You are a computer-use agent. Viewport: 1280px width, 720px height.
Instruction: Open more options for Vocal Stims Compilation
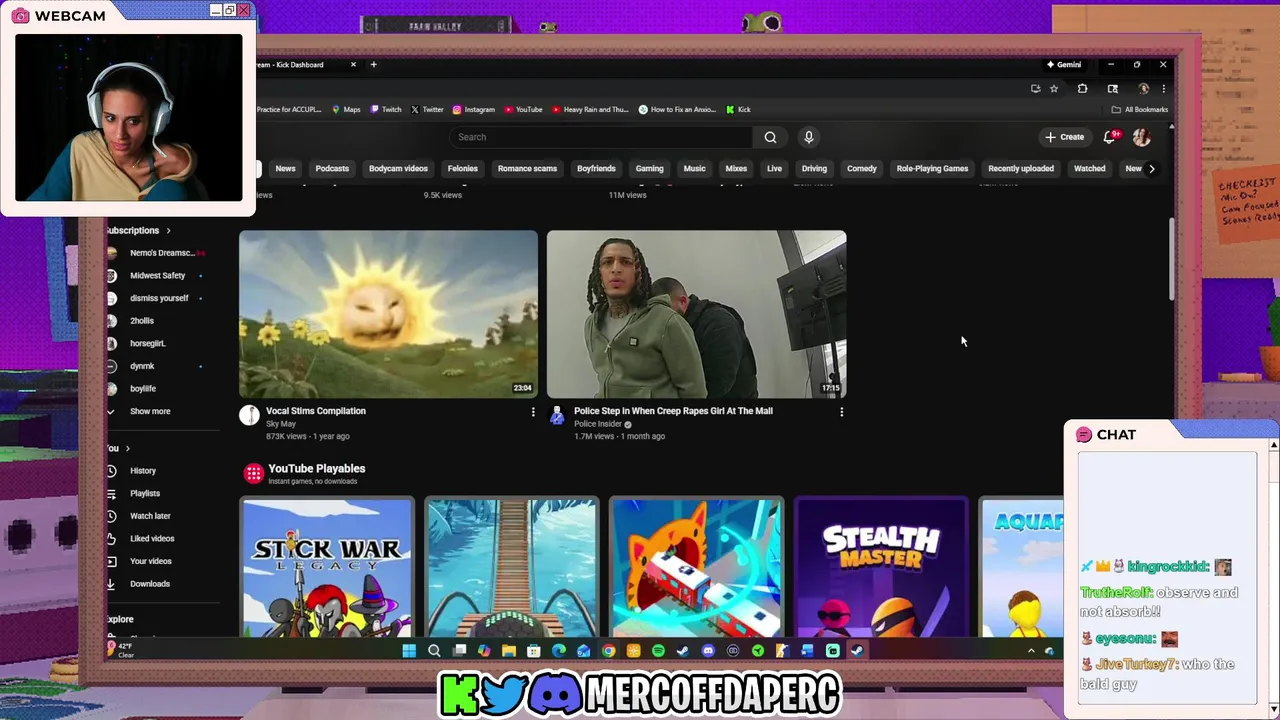[533, 412]
